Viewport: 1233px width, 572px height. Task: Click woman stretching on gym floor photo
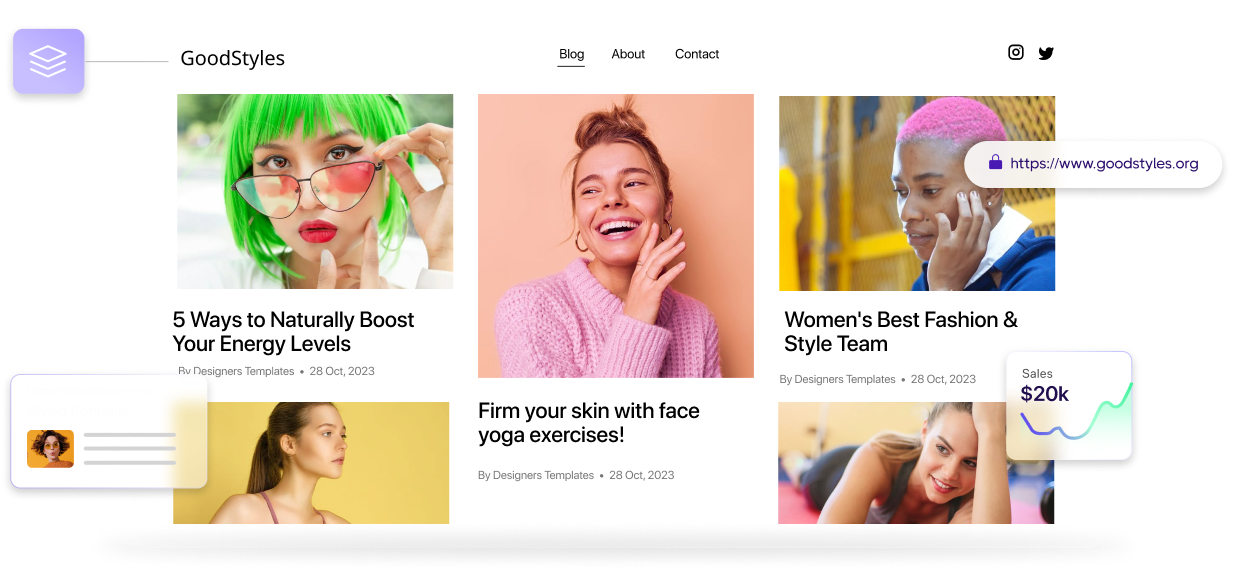pos(916,463)
